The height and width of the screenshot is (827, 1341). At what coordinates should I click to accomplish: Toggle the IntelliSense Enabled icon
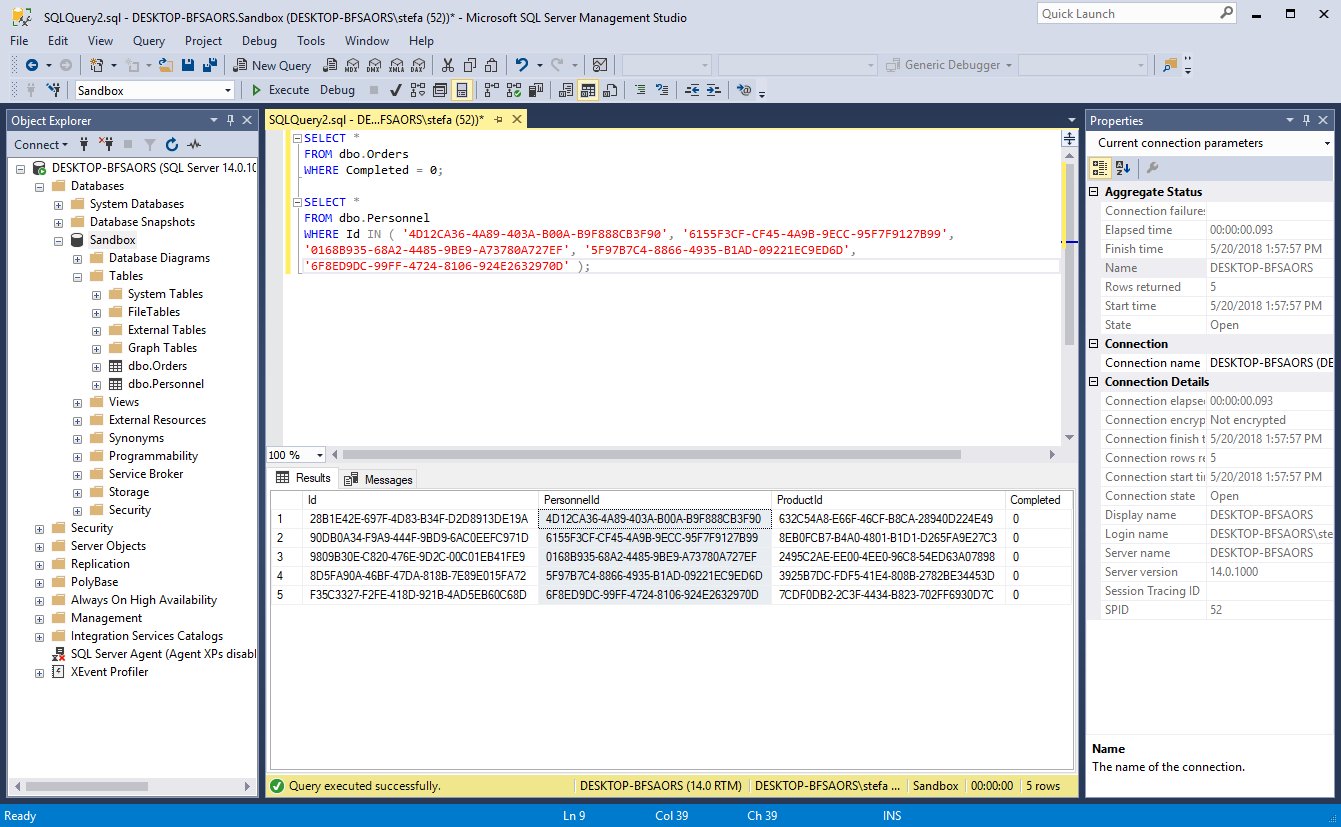point(461,90)
